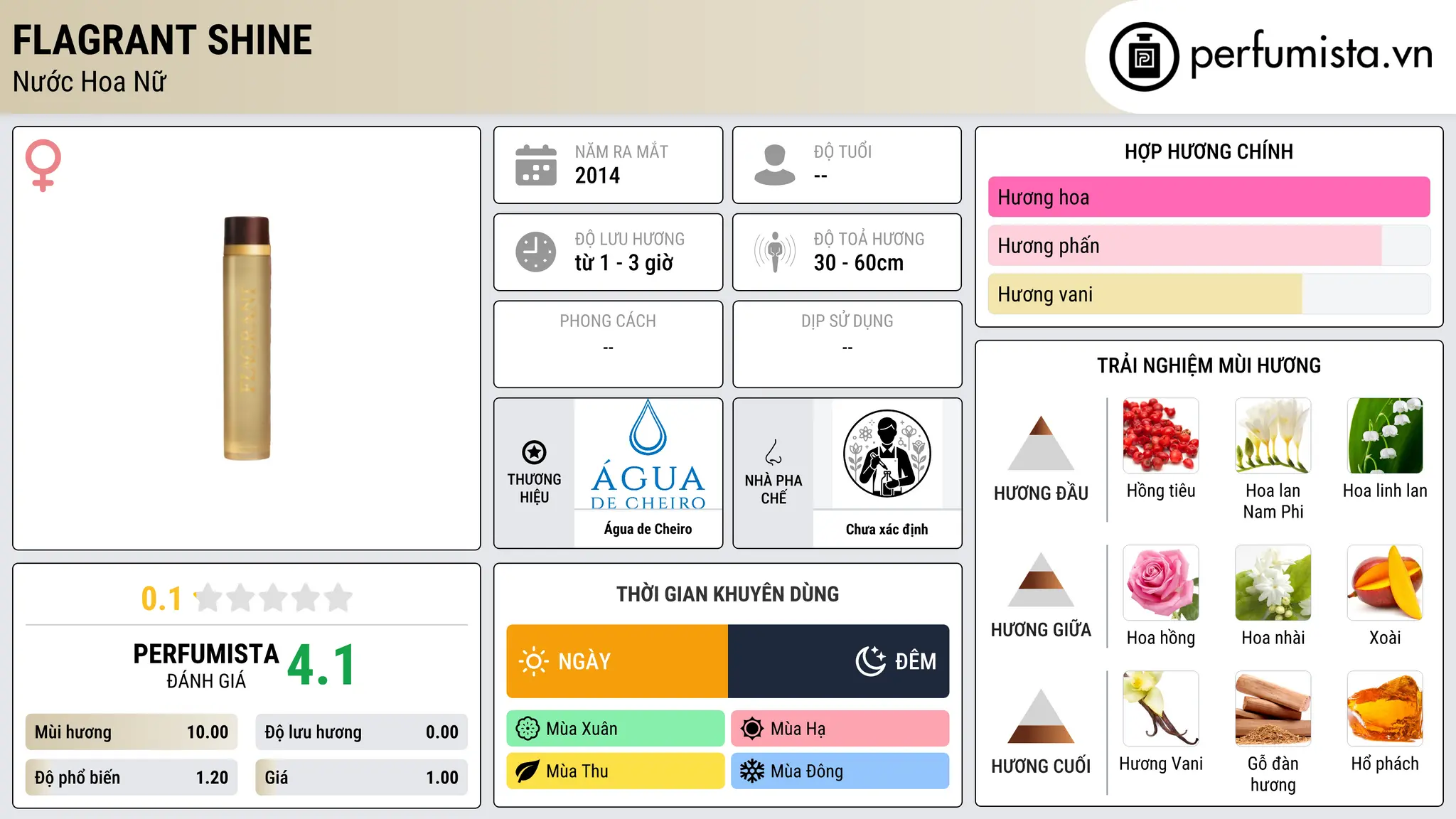This screenshot has width=1456, height=819.
Task: Select the Hoa hồng note image
Action: pos(1161,583)
